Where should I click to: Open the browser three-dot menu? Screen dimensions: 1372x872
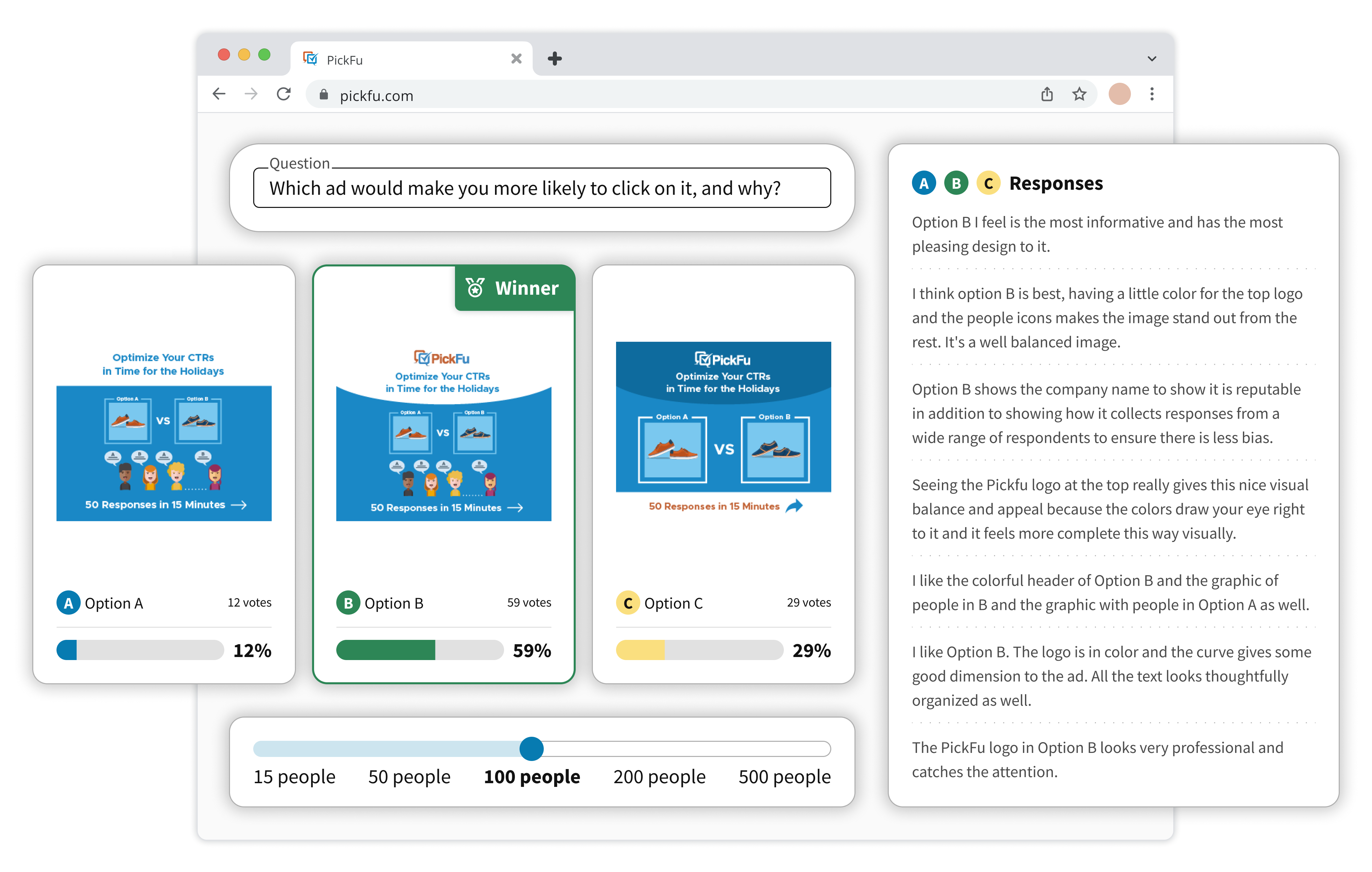tap(1151, 94)
